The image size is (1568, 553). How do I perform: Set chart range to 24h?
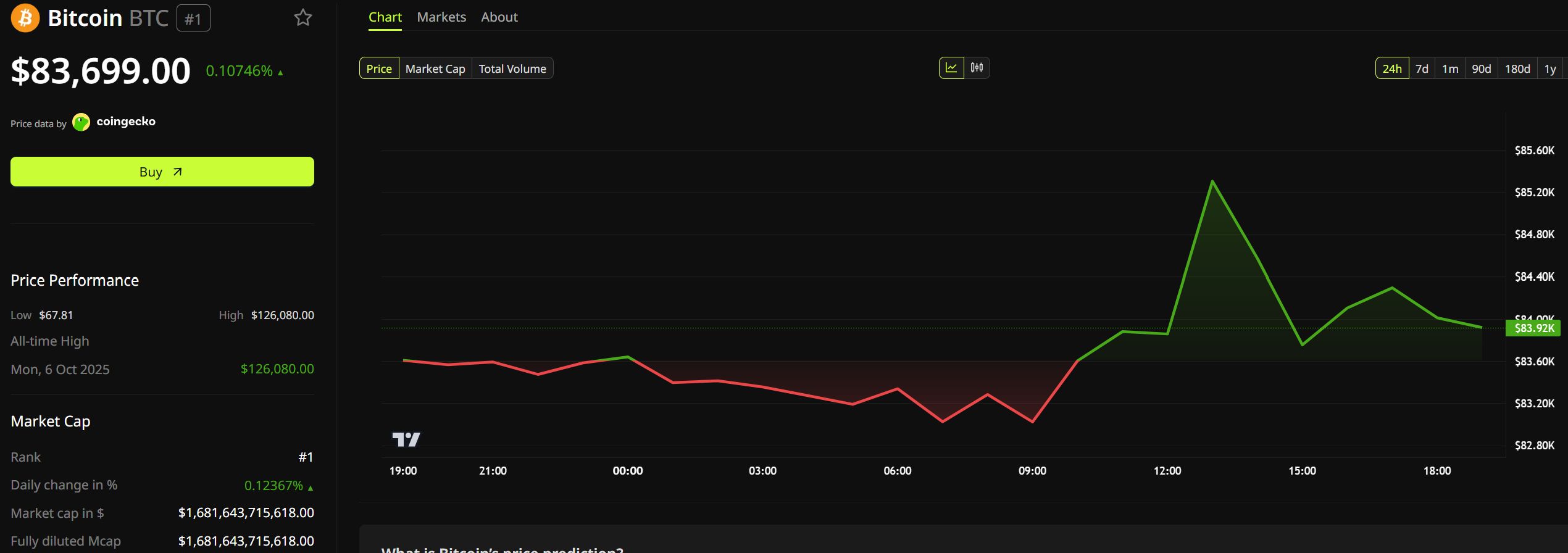[1392, 69]
